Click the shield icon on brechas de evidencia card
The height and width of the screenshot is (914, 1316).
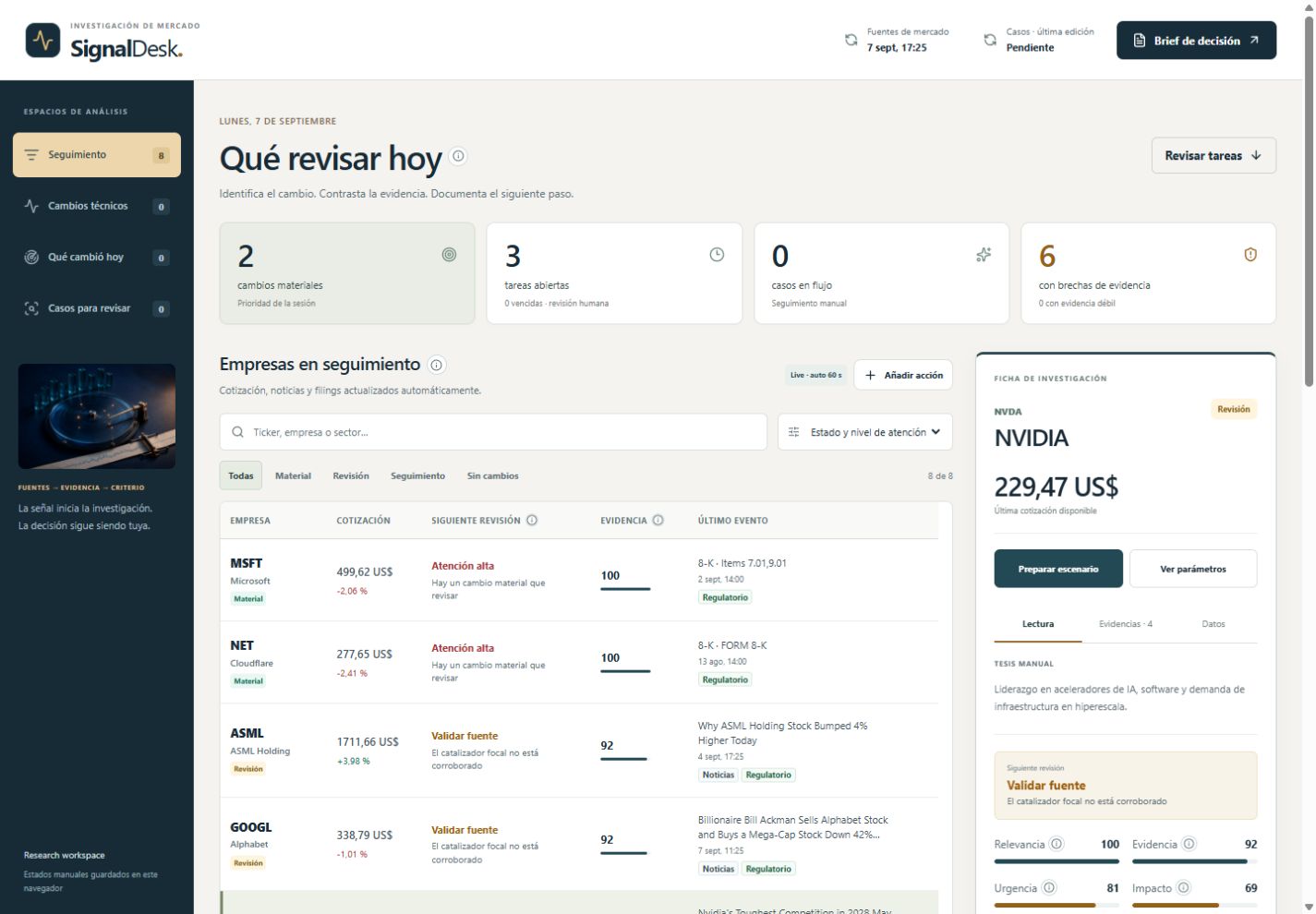pyautogui.click(x=1250, y=255)
